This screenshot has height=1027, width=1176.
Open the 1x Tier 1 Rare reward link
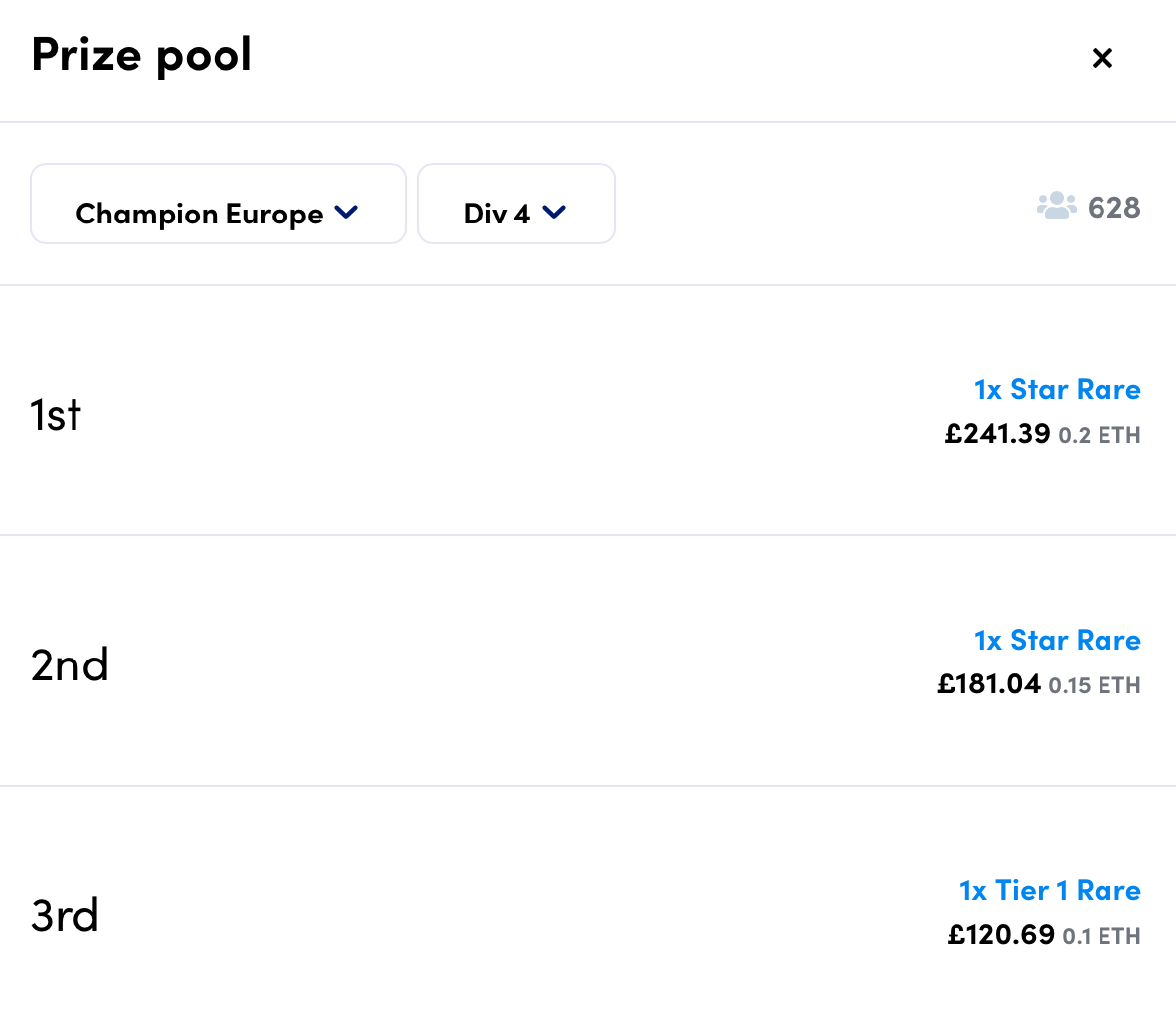[x=1050, y=890]
